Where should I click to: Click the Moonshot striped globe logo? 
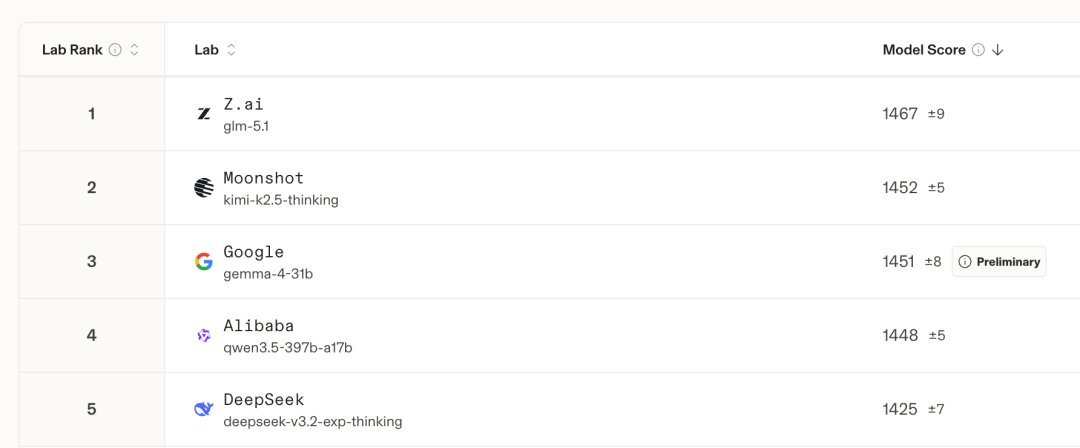pos(204,188)
